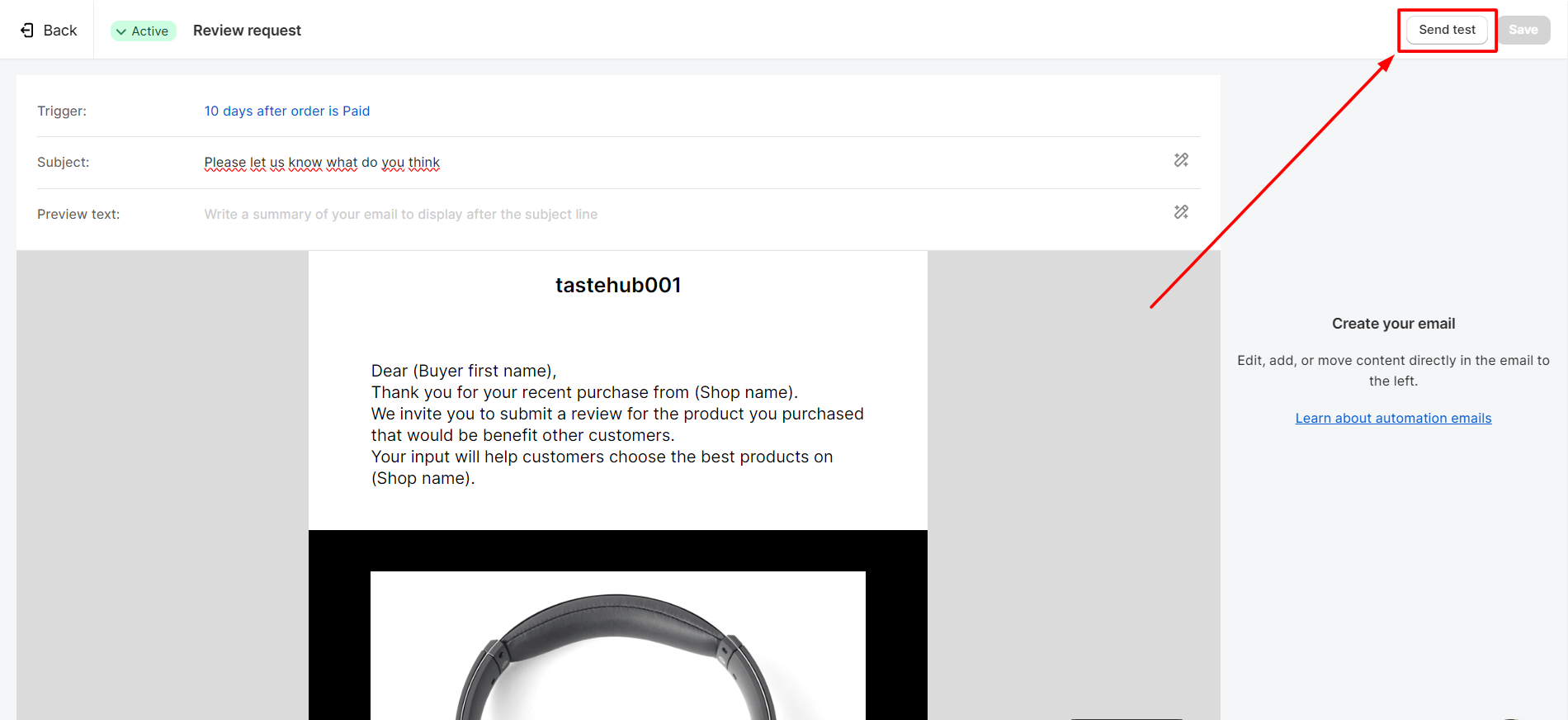1568x720 pixels.
Task: Click the Your input will help customers sentence
Action: 602,467
